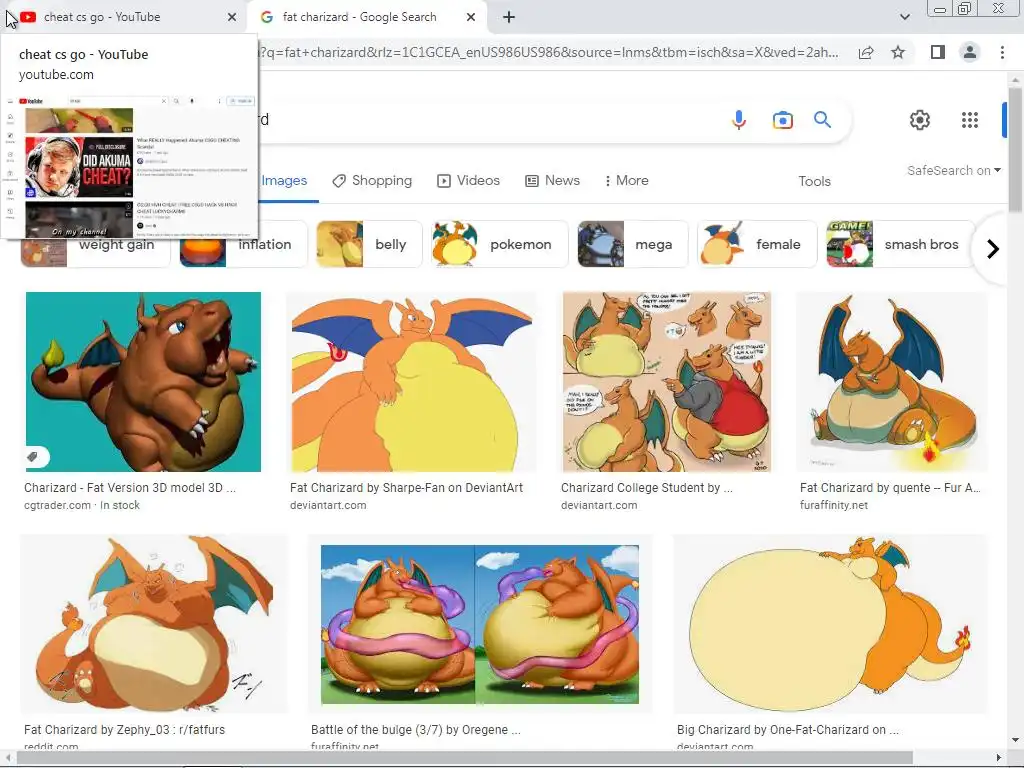This screenshot has height=768, width=1024.
Task: Open Charizard Fat Version 3D model image
Action: [143, 382]
